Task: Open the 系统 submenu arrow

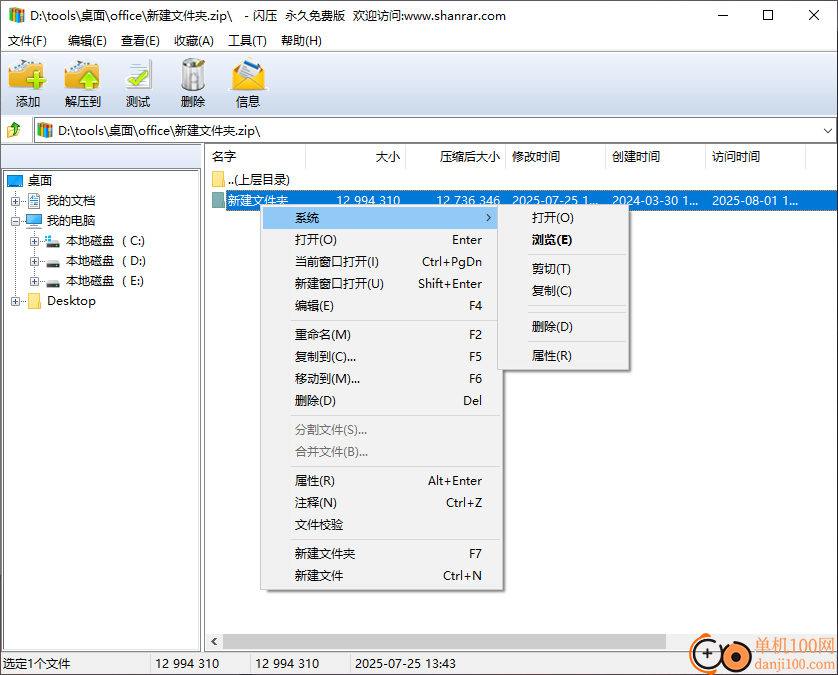Action: tap(488, 218)
